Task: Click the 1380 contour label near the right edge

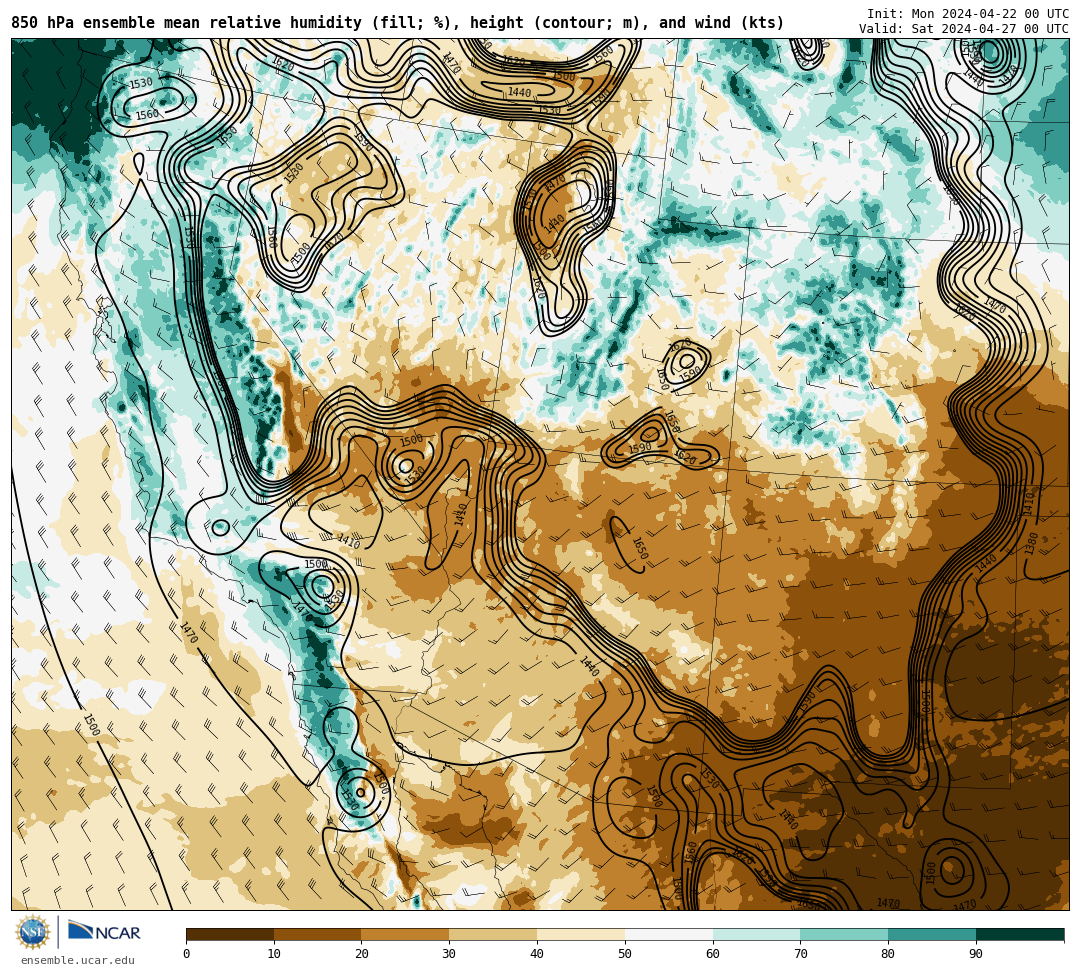Action: [1031, 543]
